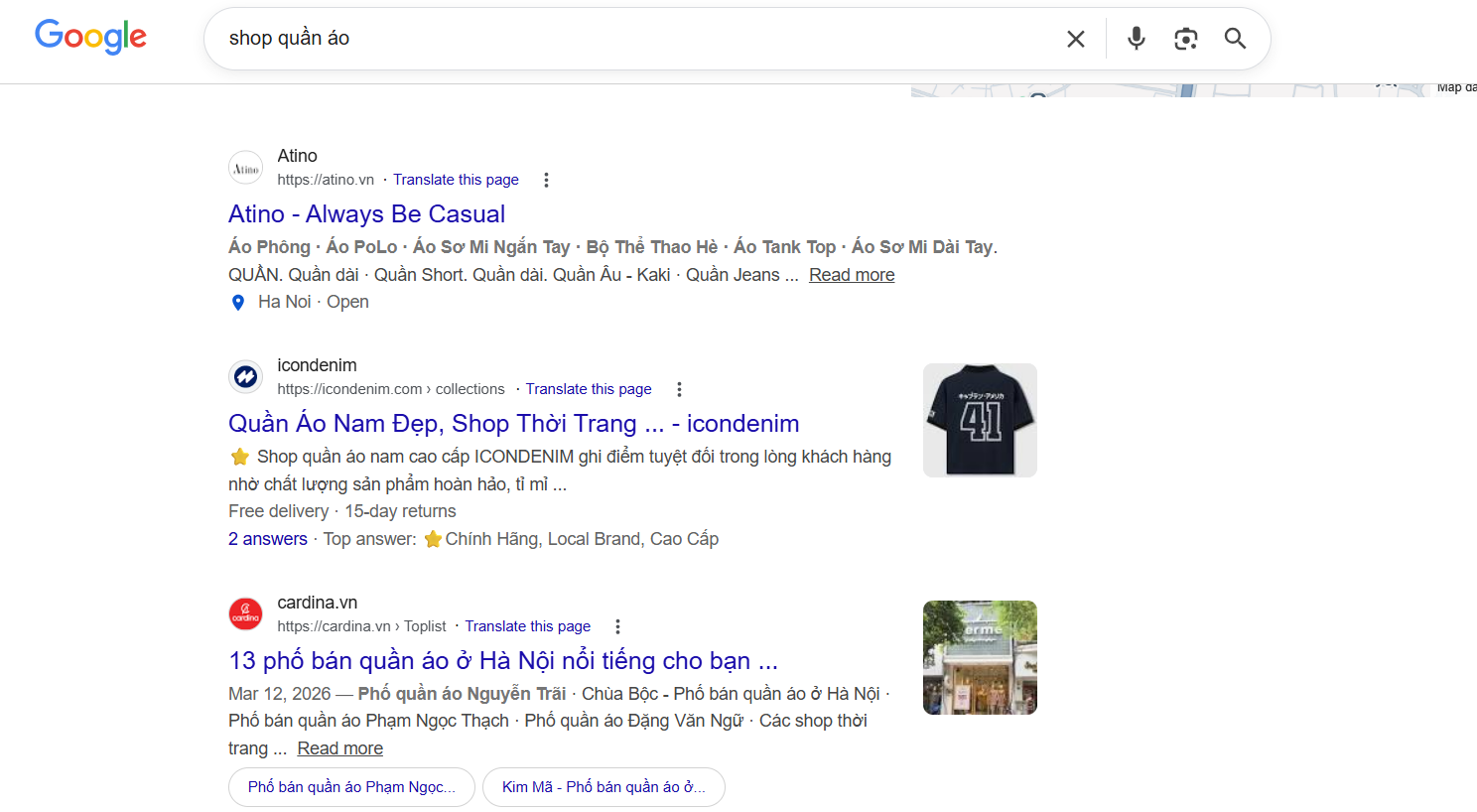
Task: Click 'Free delivery · 15-day returns' text
Action: click(342, 511)
